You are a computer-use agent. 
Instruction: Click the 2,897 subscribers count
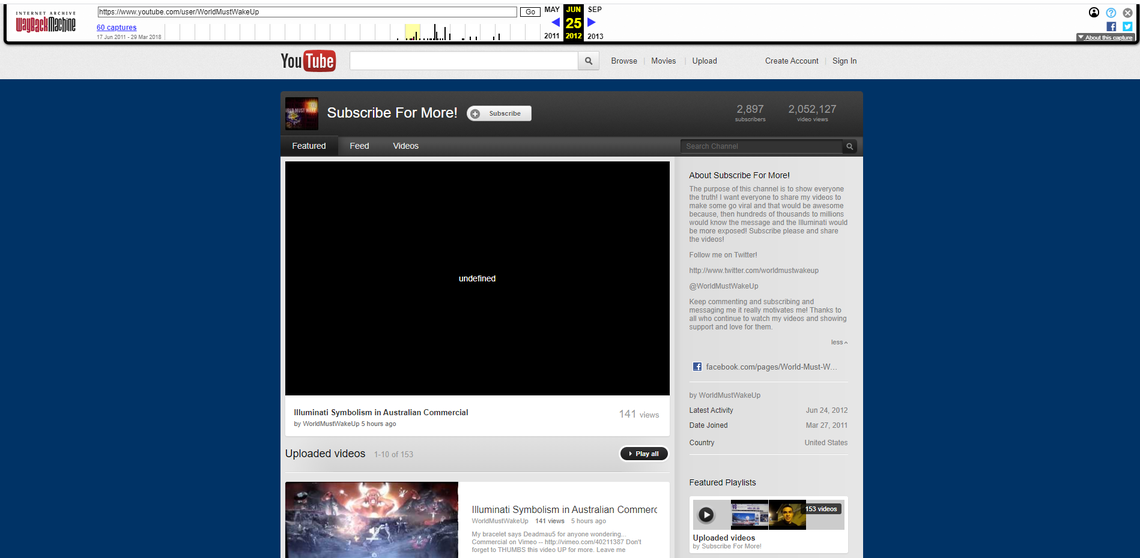(x=750, y=109)
